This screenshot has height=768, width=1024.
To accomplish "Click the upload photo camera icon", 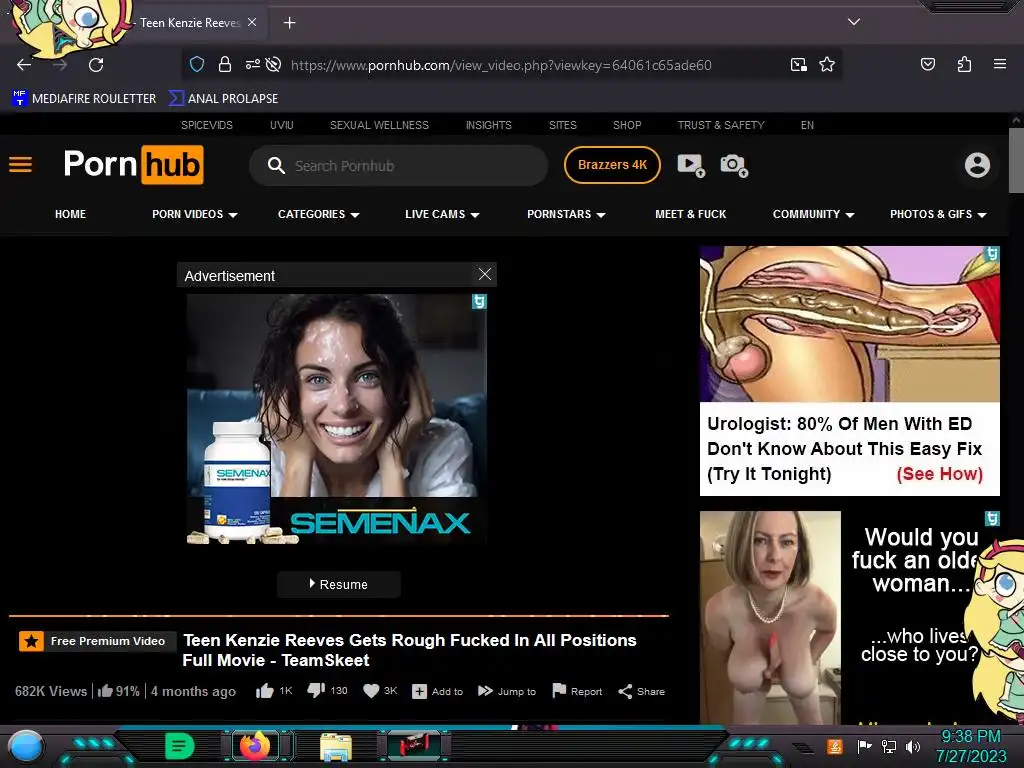I will pos(733,165).
